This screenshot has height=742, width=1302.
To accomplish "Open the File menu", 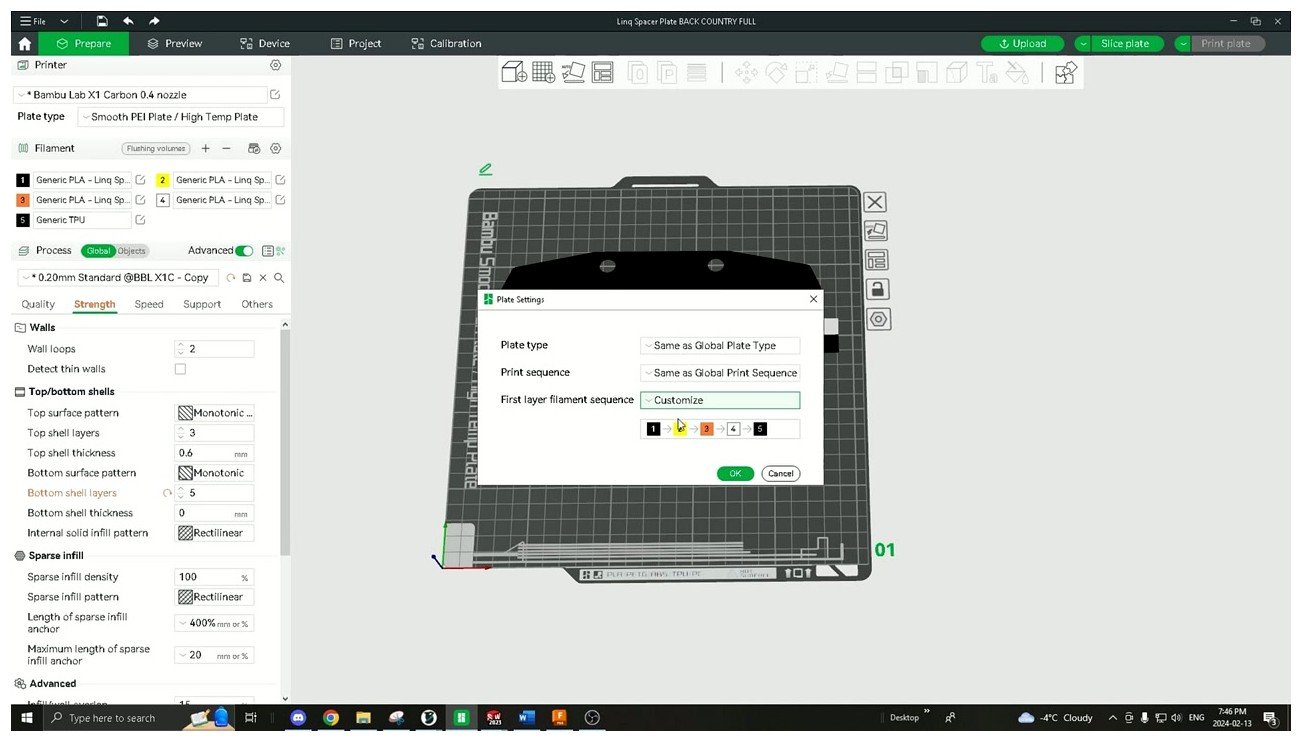I will 33,21.
